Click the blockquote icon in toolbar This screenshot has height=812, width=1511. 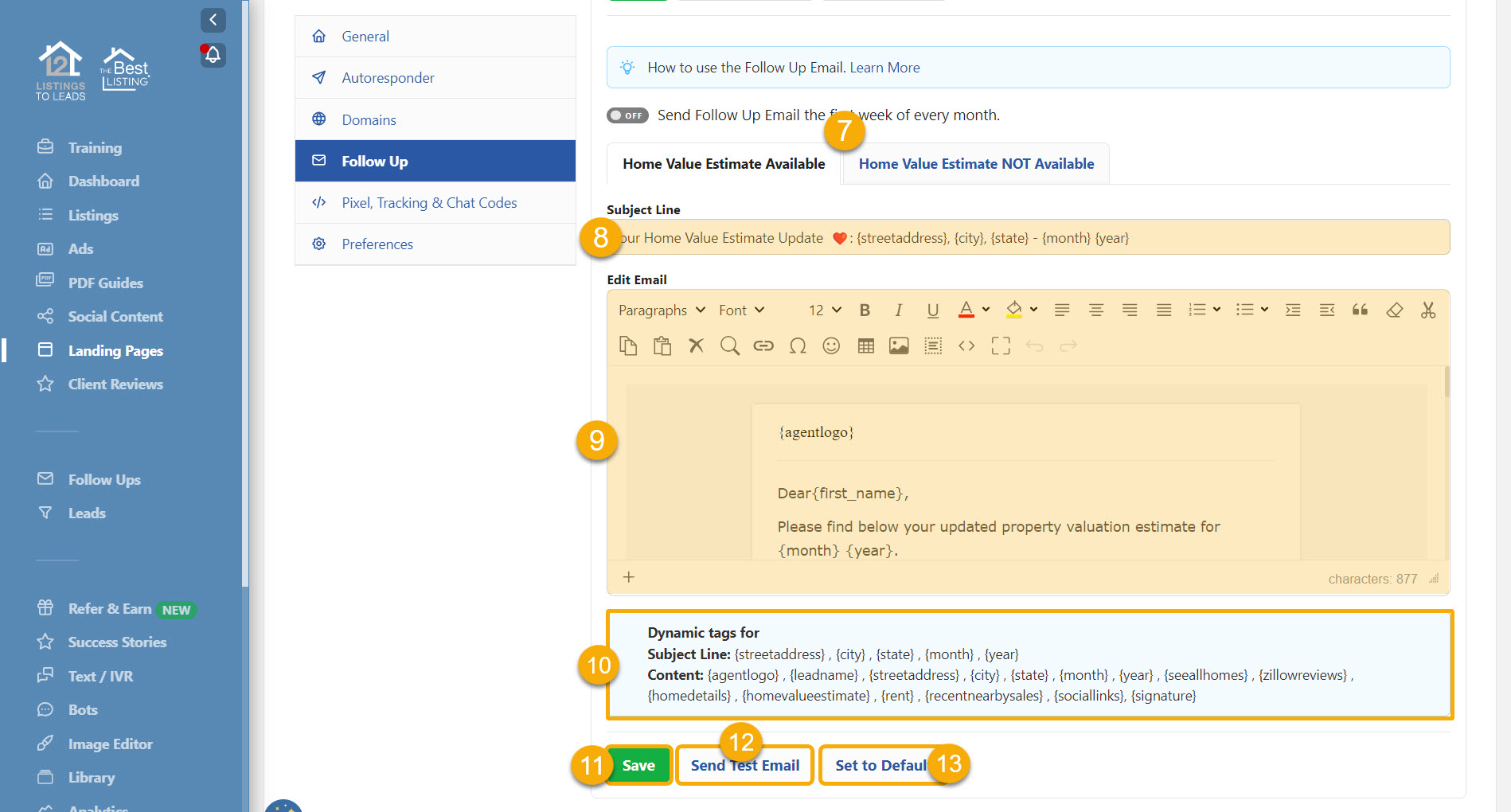[x=1360, y=310]
